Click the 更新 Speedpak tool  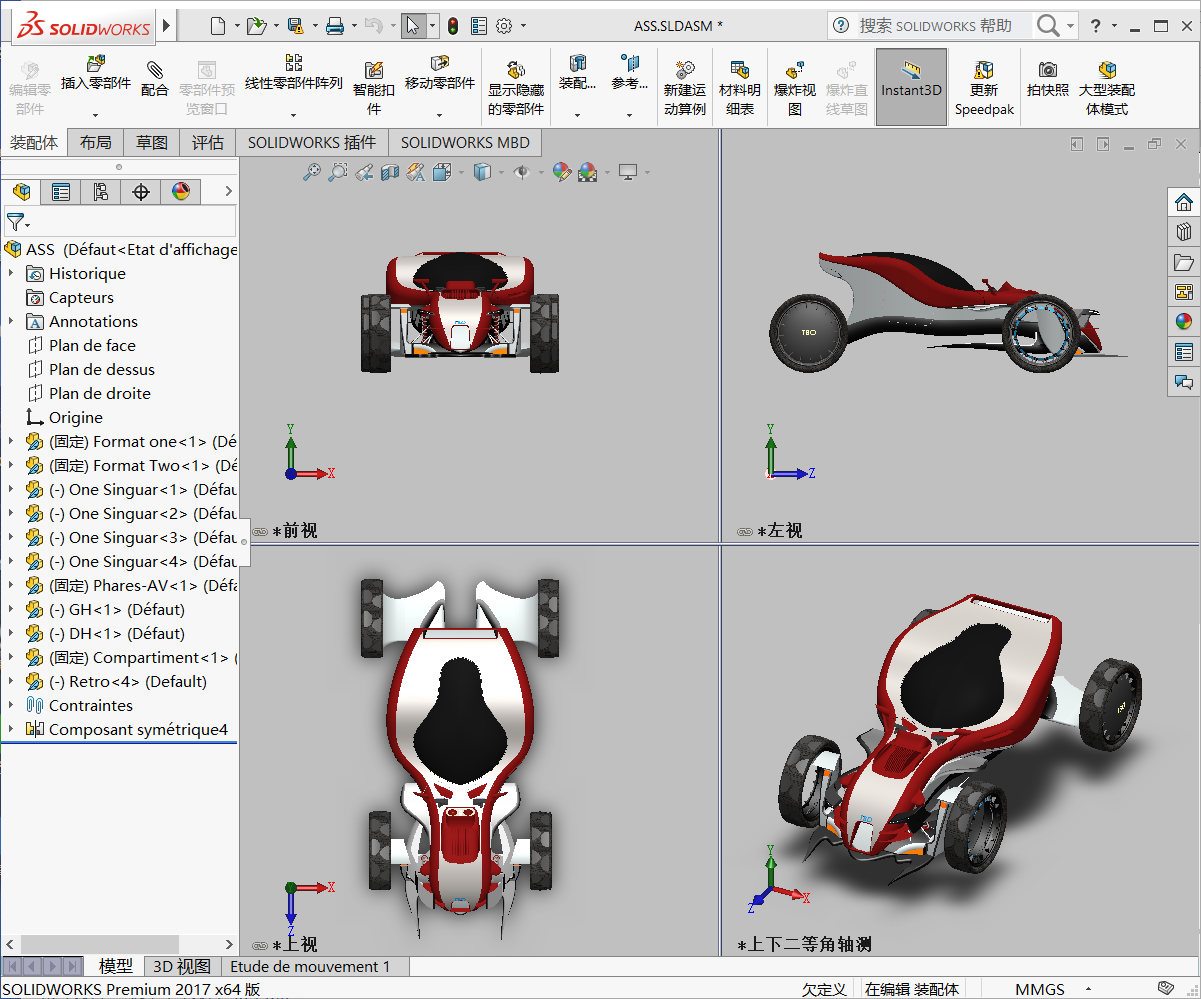[984, 88]
